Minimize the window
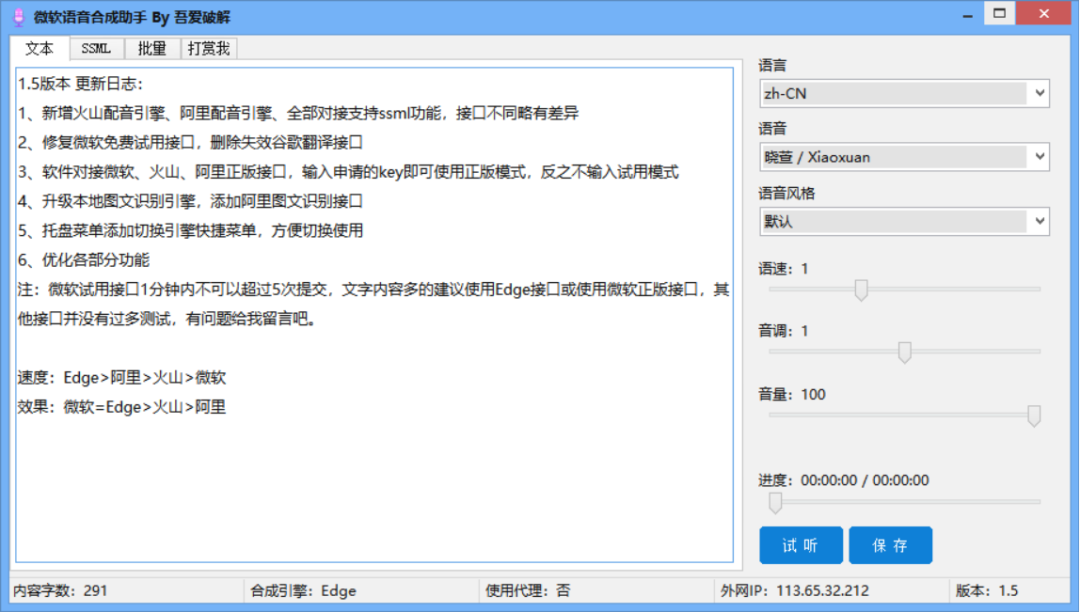The width and height of the screenshot is (1080, 612). 968,14
